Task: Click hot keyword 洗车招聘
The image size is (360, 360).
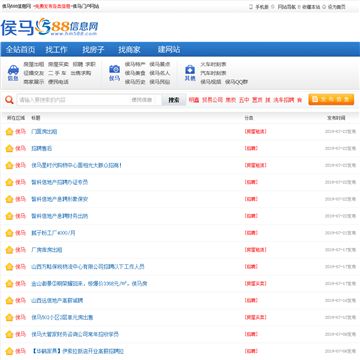Action: click(284, 100)
